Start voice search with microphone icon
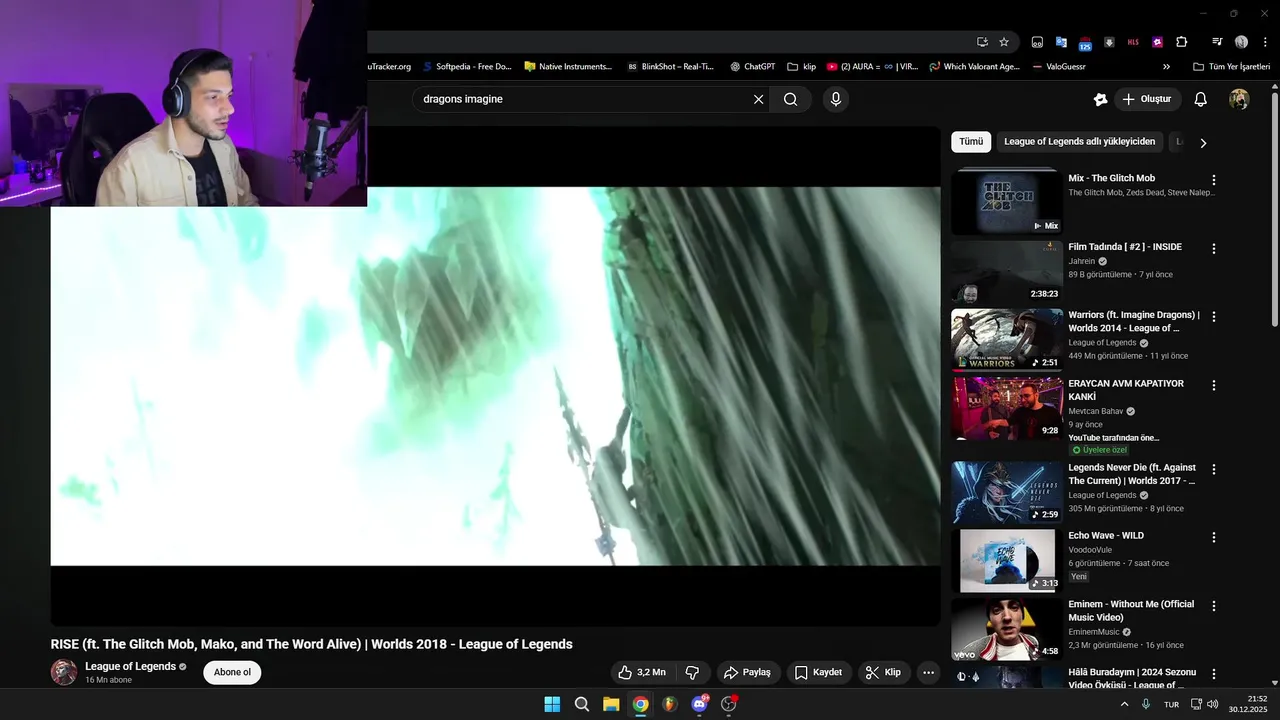 tap(835, 99)
